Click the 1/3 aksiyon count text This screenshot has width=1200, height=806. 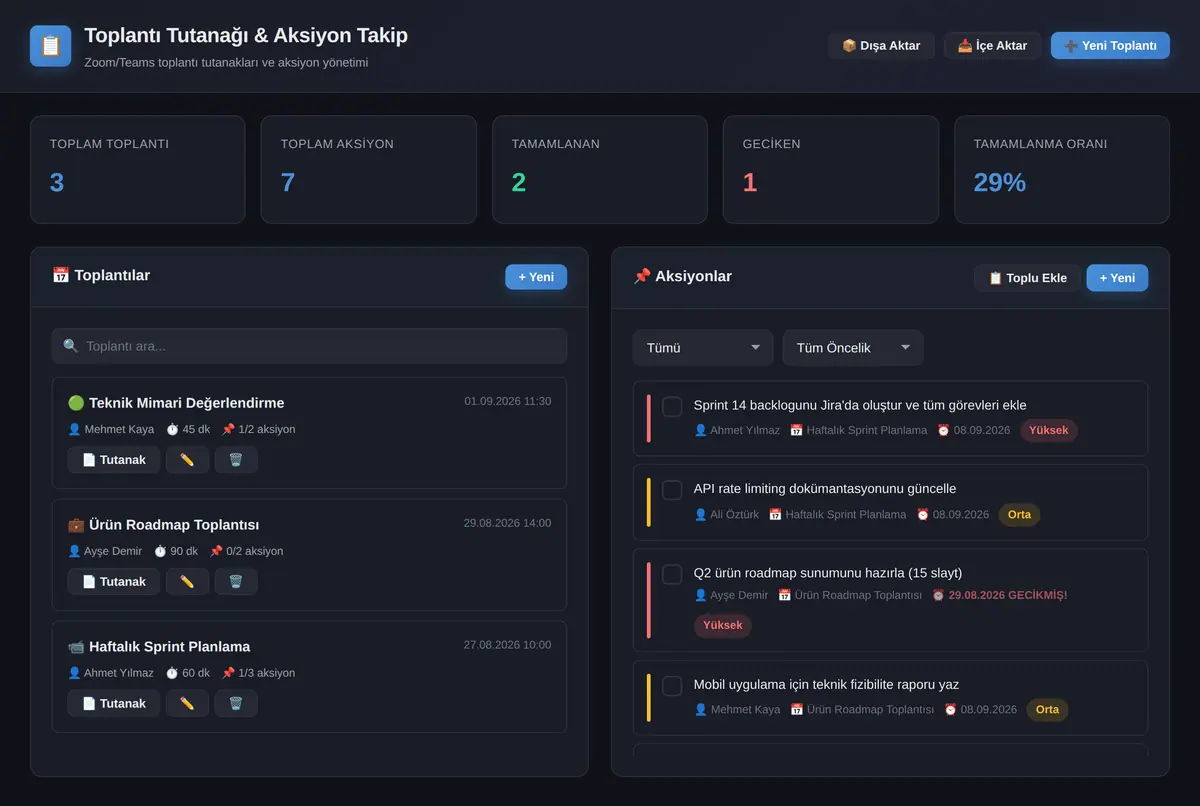(x=259, y=673)
